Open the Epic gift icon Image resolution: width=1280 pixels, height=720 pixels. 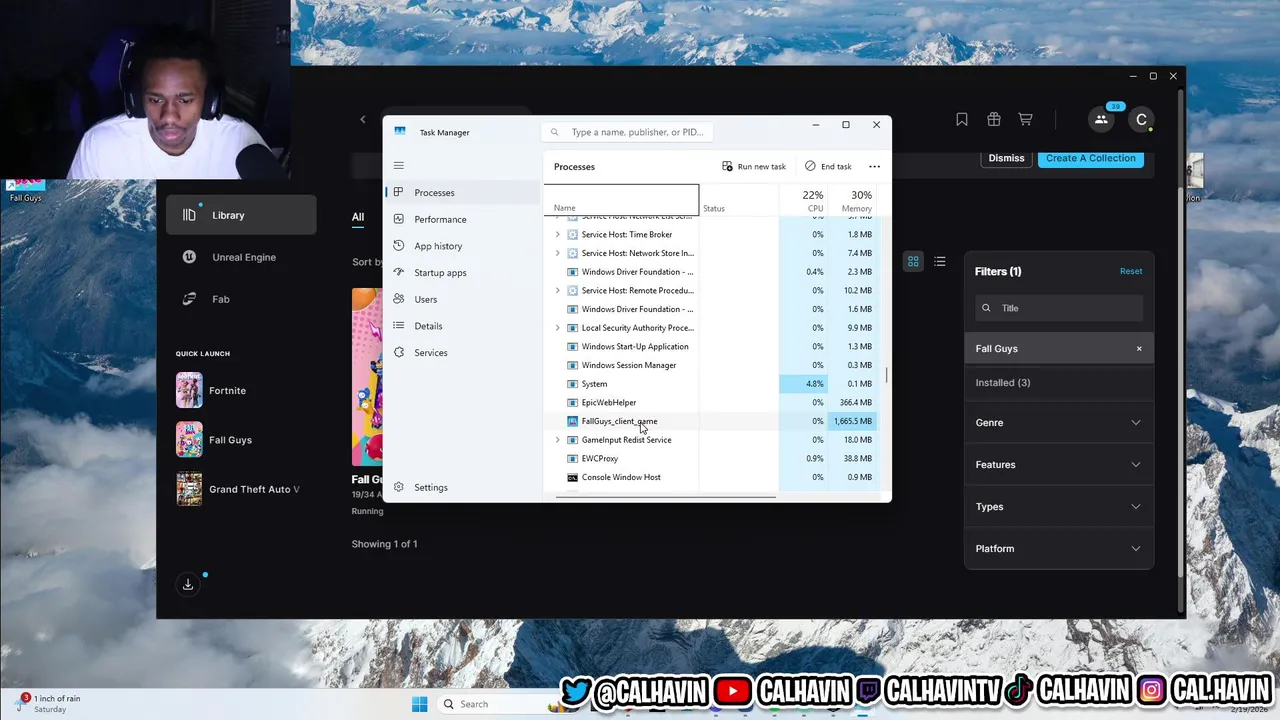coord(994,119)
